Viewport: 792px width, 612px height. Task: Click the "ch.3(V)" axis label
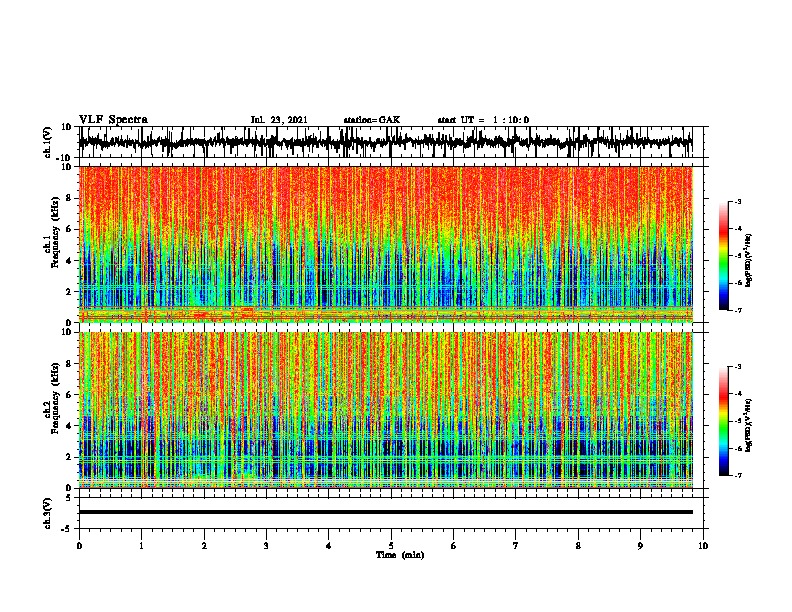[x=47, y=513]
